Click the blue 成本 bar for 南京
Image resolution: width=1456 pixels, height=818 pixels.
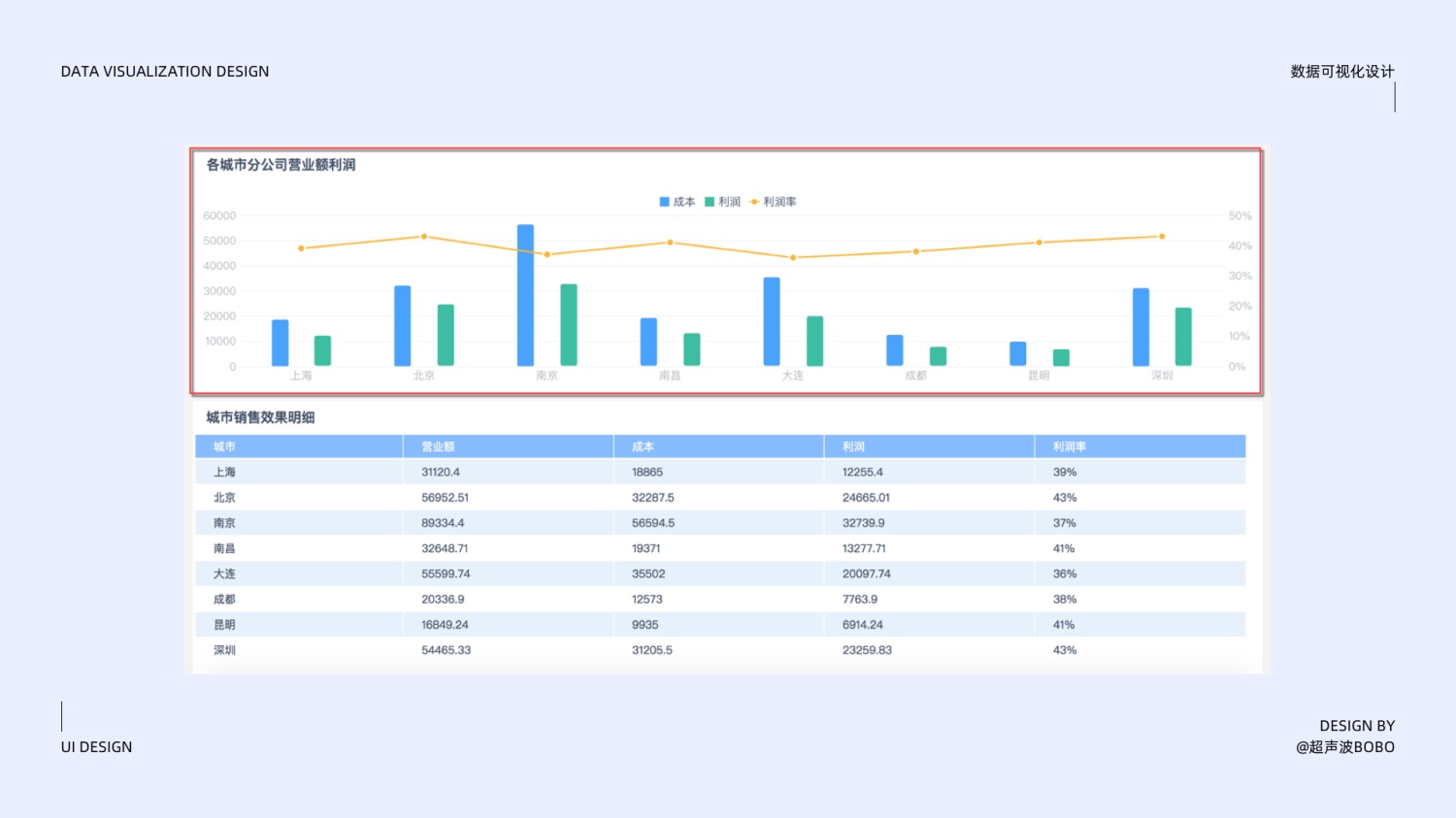tap(525, 295)
